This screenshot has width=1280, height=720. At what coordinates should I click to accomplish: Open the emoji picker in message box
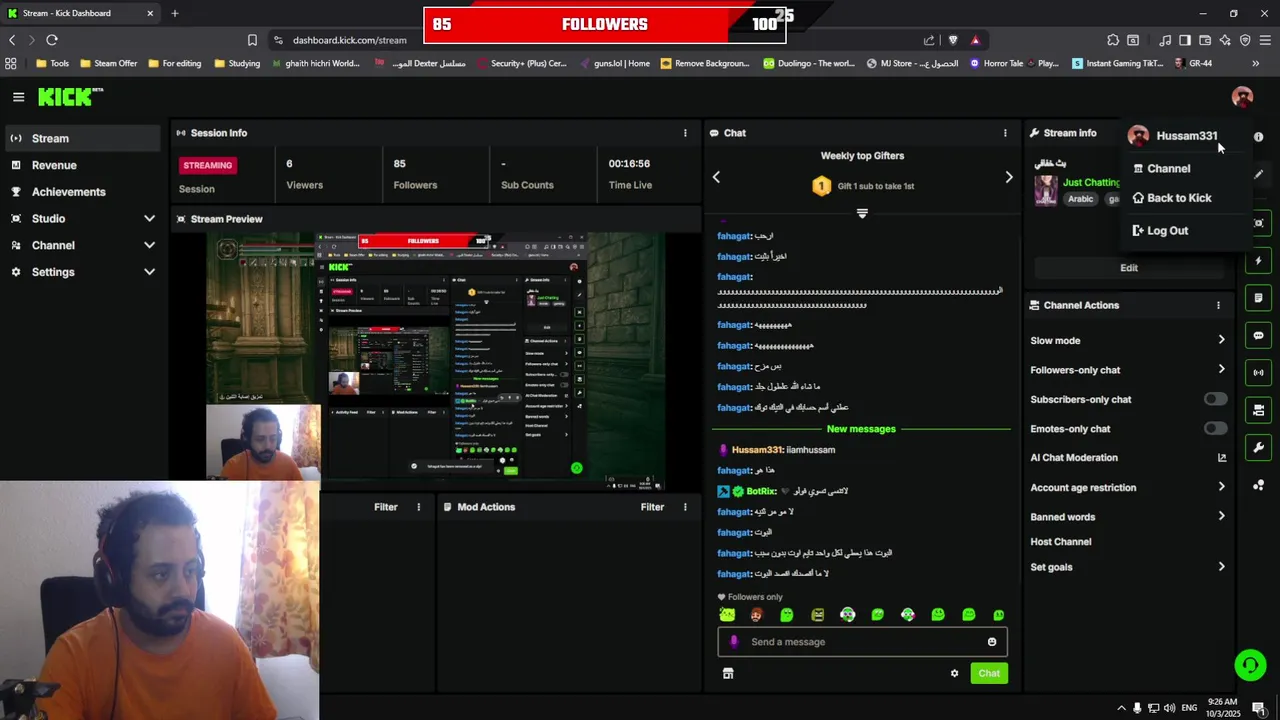(992, 642)
